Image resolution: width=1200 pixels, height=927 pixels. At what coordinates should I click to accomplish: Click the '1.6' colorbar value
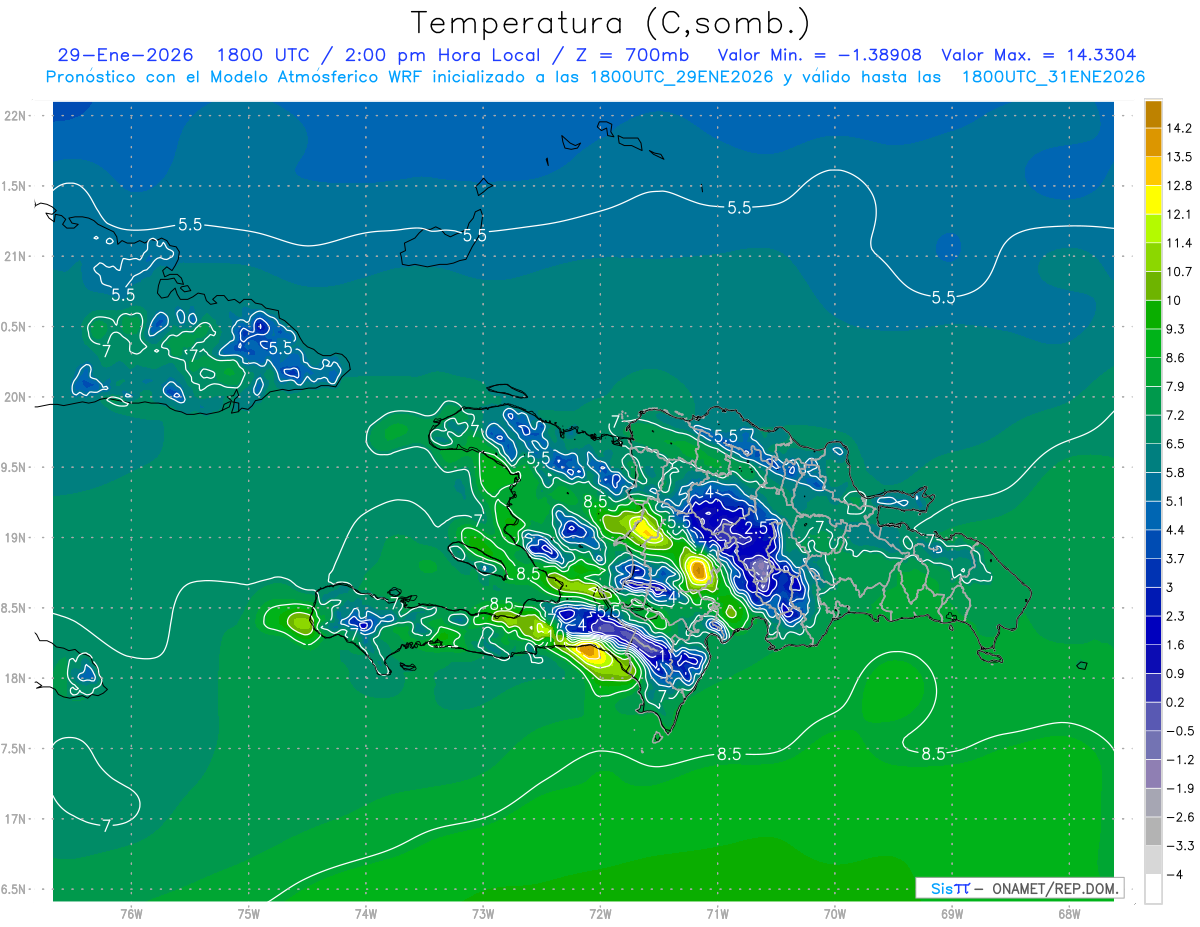1174,645
